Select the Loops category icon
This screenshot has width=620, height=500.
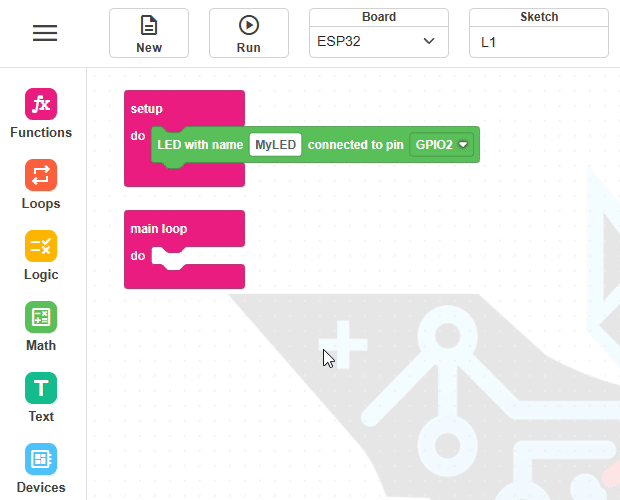pos(41,175)
